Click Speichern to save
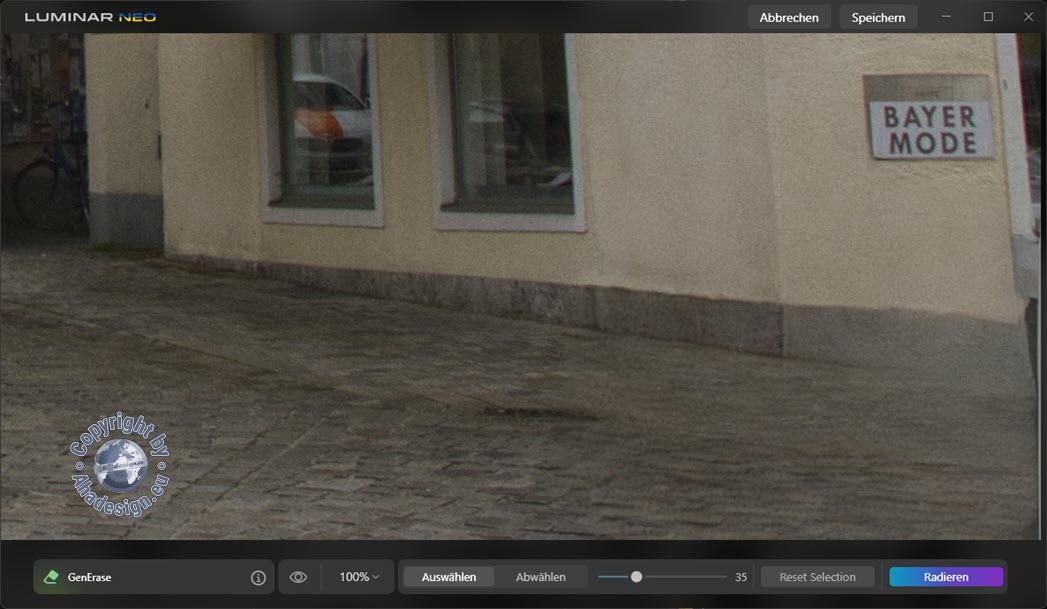Viewport: 1047px width, 609px height. coord(878,17)
